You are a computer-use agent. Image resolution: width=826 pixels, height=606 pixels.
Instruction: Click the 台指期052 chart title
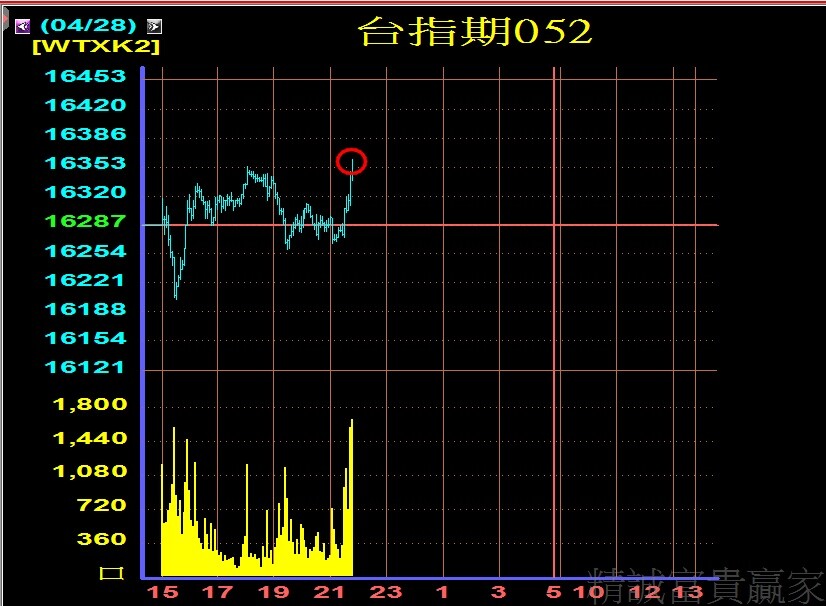475,31
